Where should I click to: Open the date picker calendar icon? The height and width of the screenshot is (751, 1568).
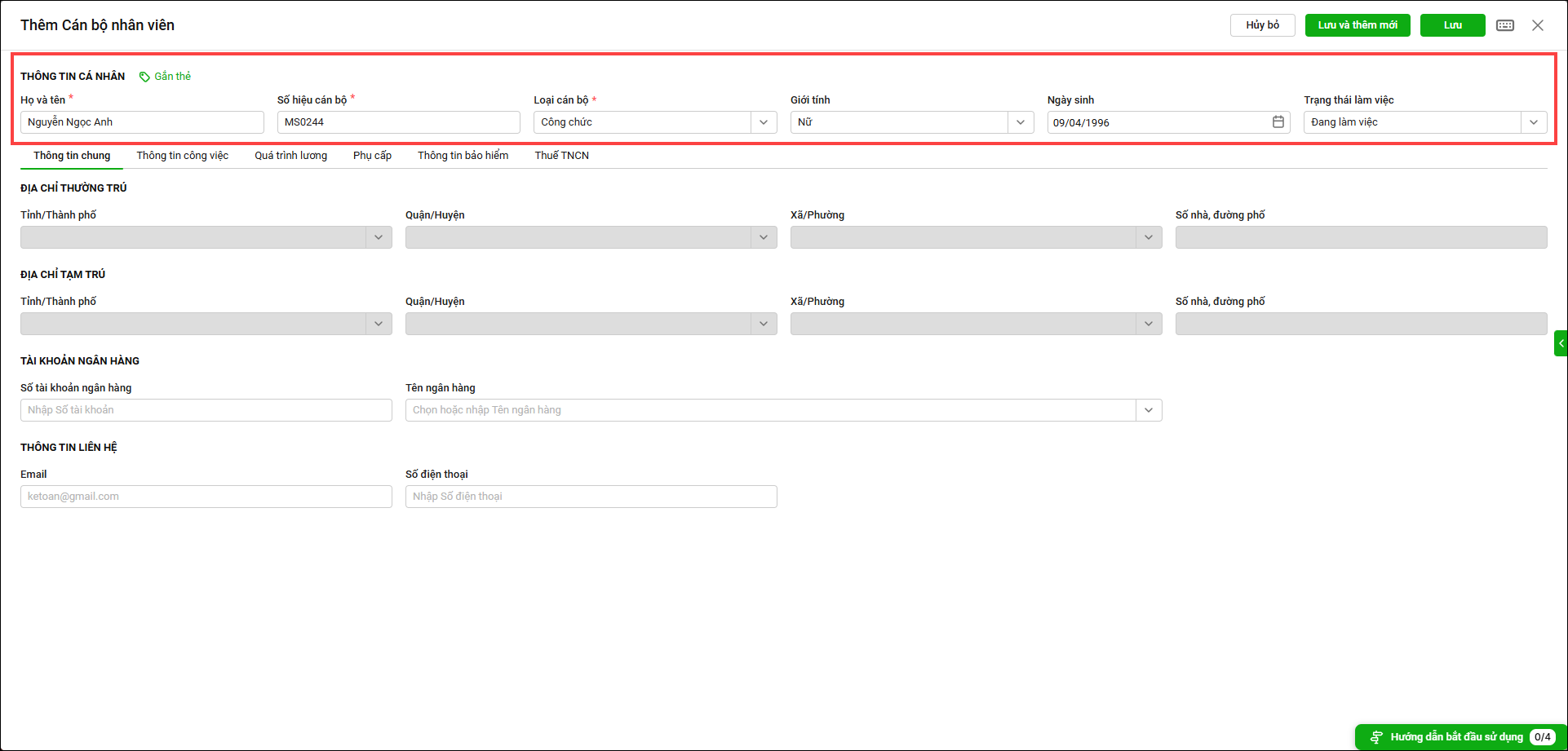point(1278,122)
